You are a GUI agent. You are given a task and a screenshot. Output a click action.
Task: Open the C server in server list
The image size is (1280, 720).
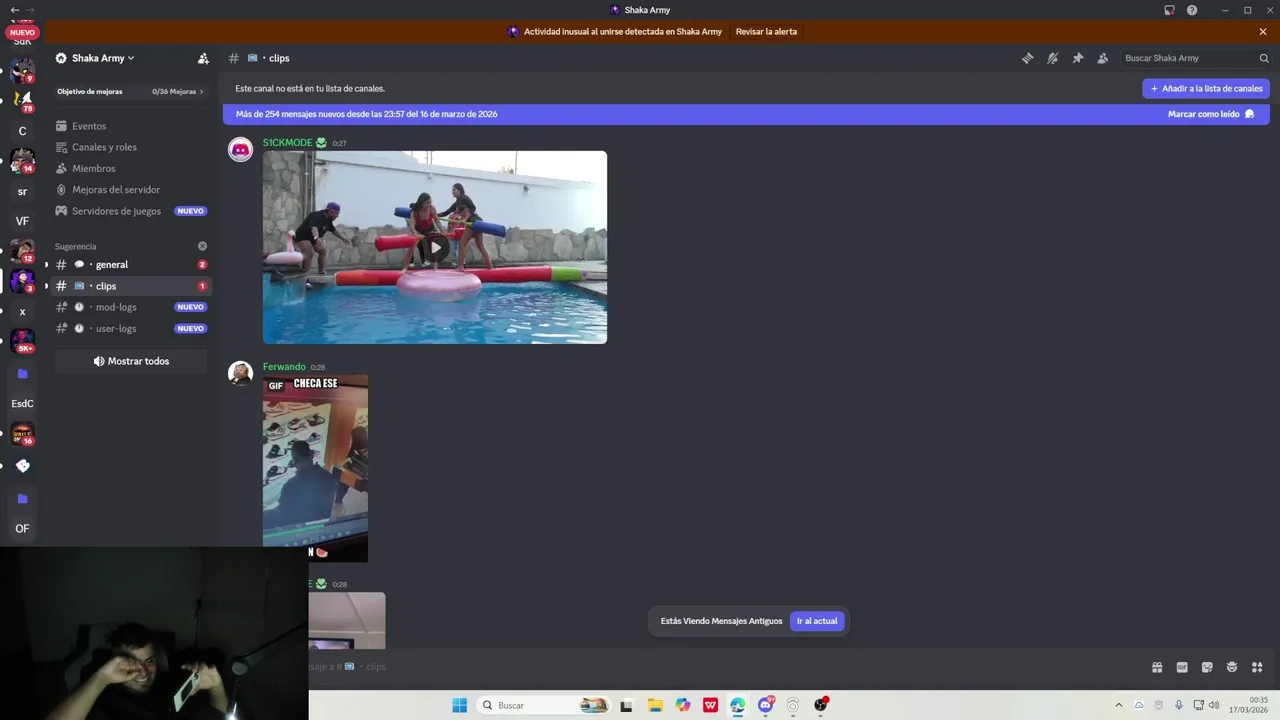[x=22, y=131]
